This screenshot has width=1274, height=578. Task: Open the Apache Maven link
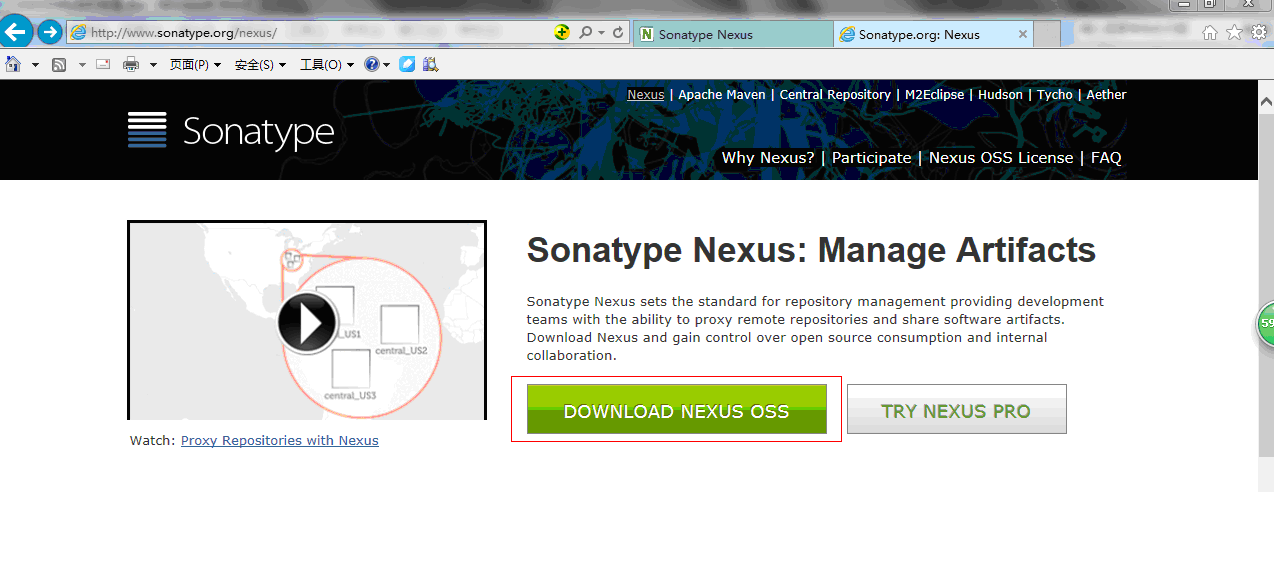(722, 95)
